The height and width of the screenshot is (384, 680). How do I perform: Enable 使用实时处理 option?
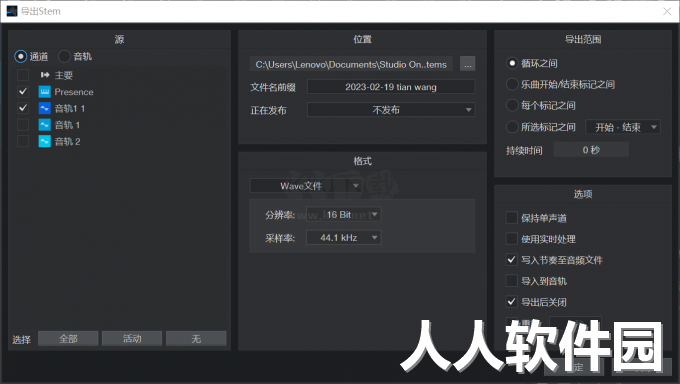[x=512, y=239]
